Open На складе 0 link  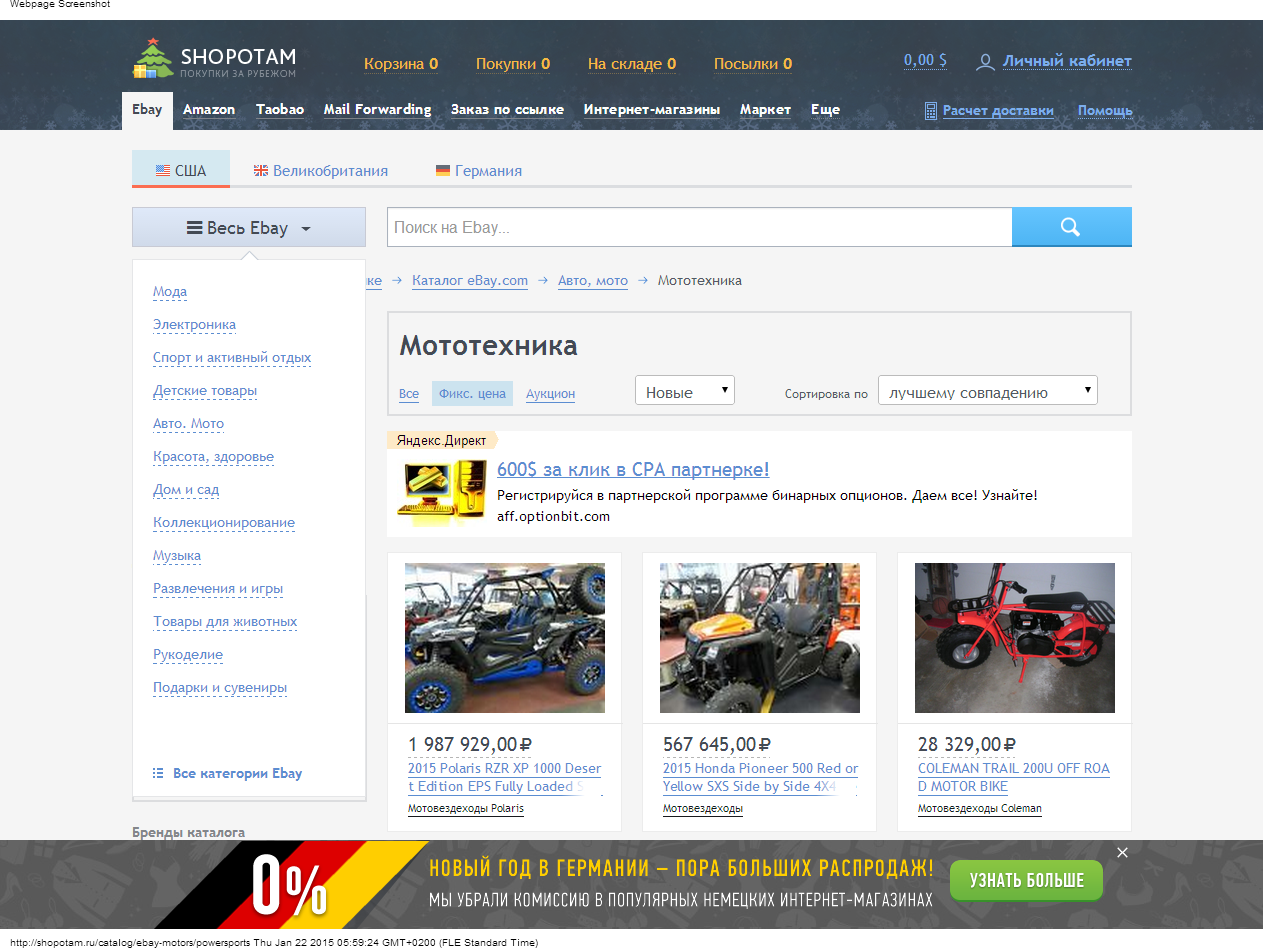tap(632, 64)
